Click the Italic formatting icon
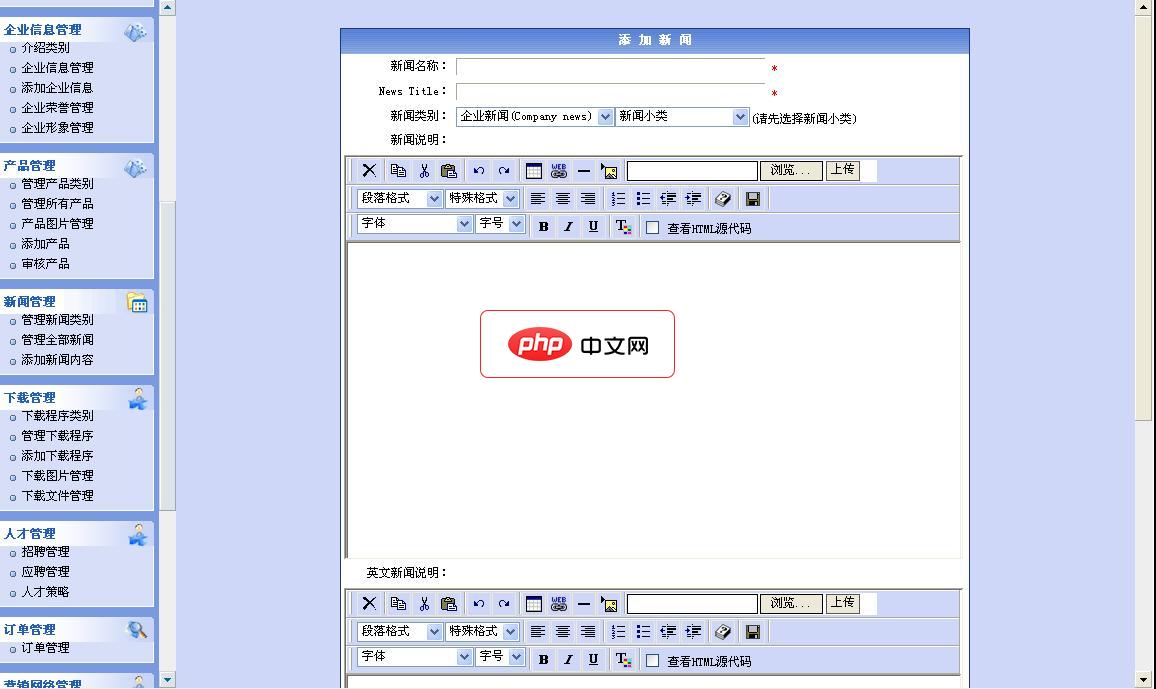Viewport: 1156px width, 689px height. 568,226
